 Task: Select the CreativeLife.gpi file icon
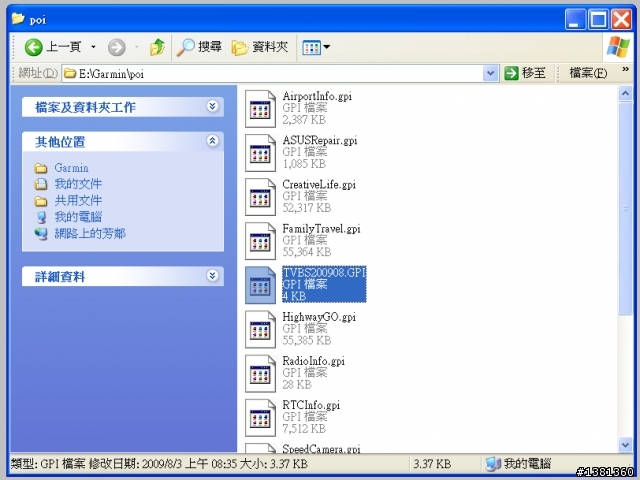click(x=260, y=197)
